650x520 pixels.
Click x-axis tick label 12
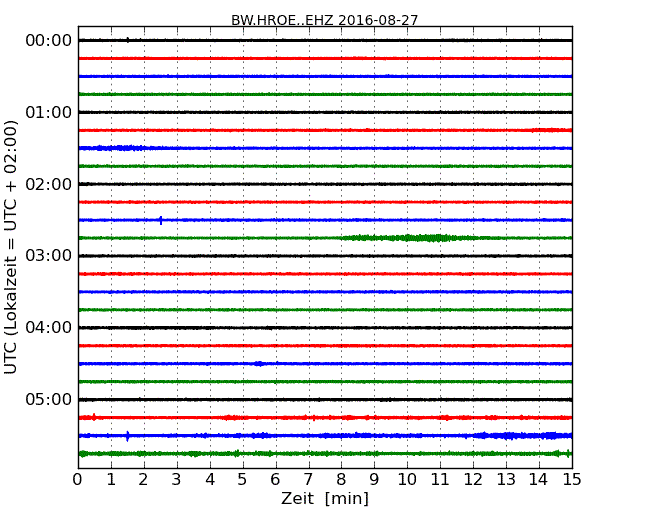point(473,480)
